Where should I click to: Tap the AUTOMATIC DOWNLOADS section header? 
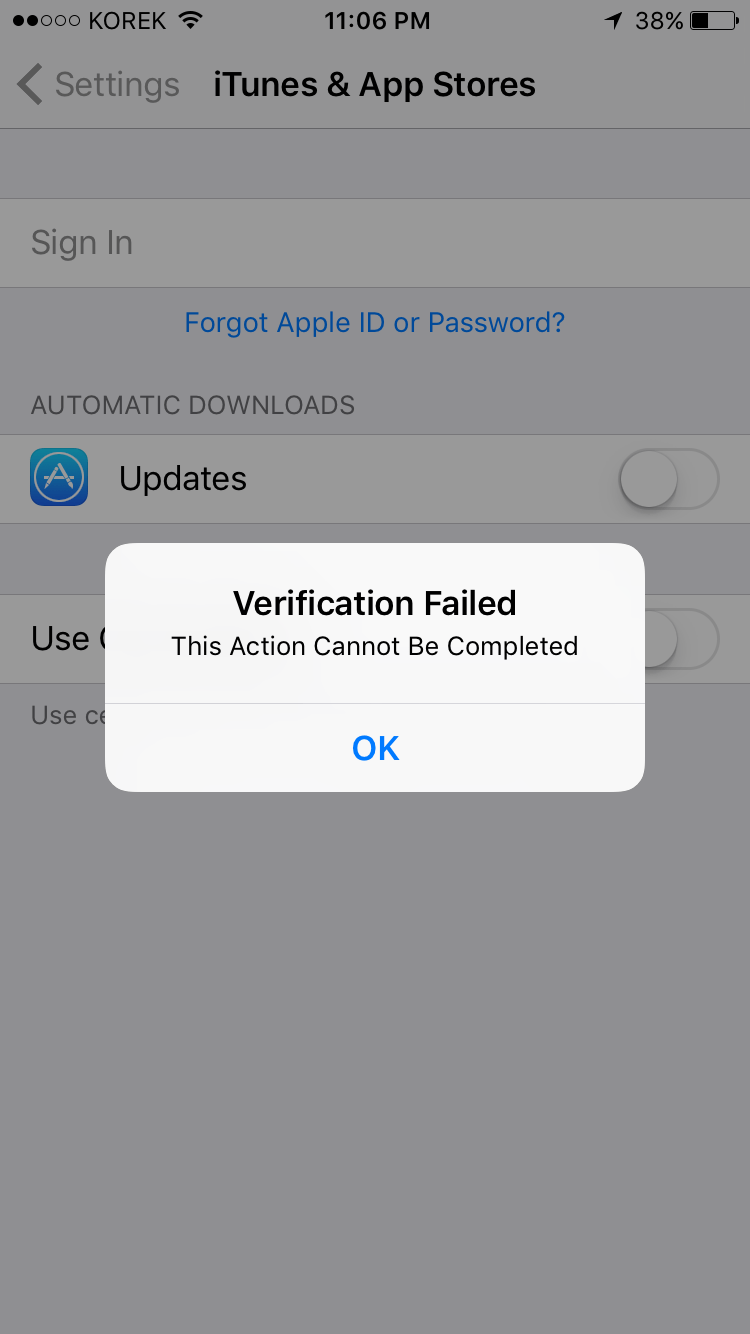192,405
